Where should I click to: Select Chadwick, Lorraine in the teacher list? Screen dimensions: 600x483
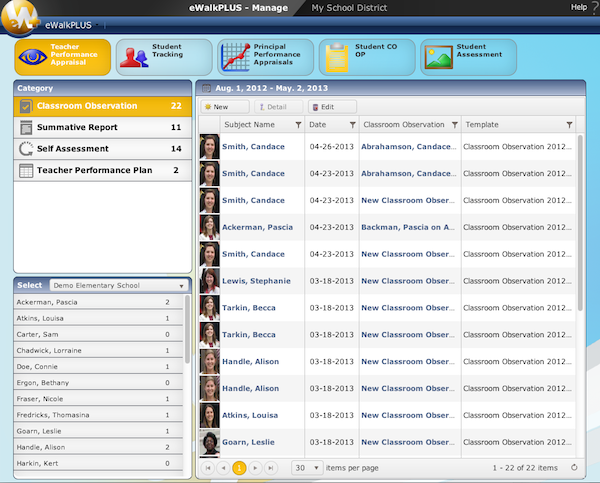(x=98, y=351)
